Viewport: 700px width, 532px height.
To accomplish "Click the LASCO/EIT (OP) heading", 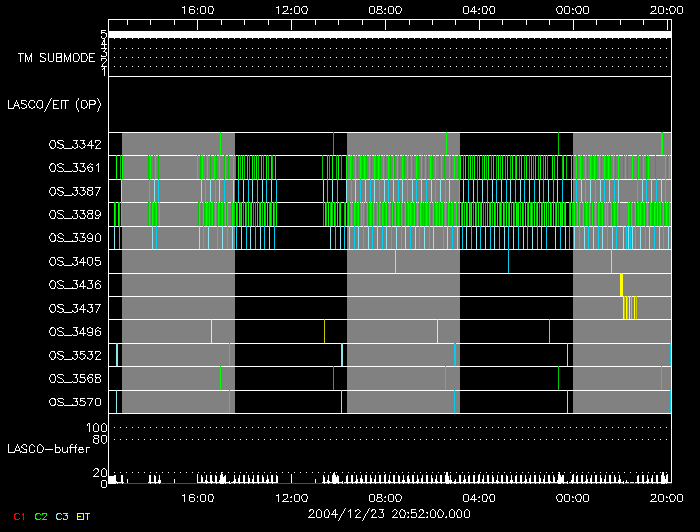I will (x=53, y=104).
